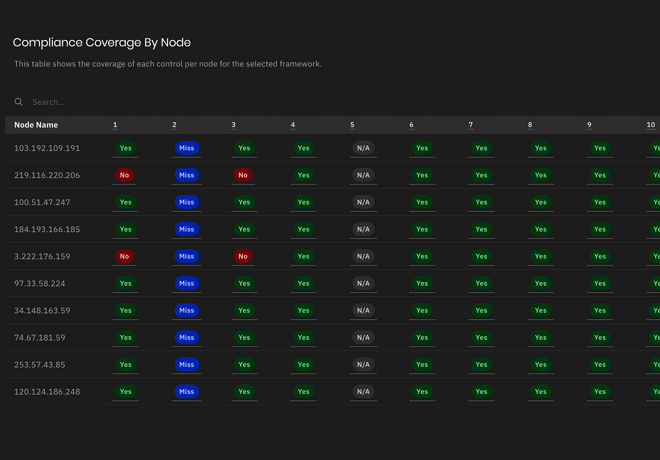Viewport: 660px width, 460px height.
Task: Click Miss badge in 34.148.163.59 row
Action: click(186, 311)
